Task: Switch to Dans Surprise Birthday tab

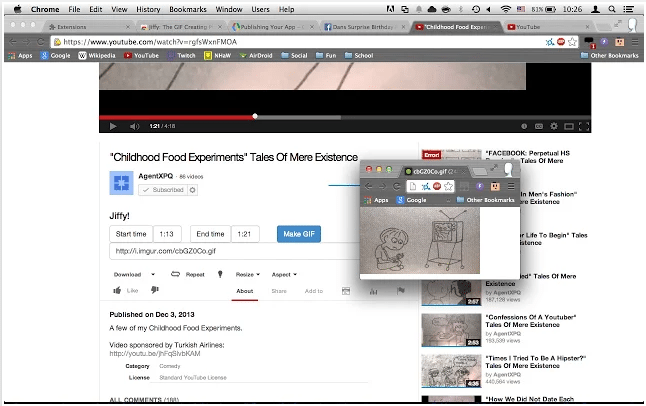Action: 364,27
